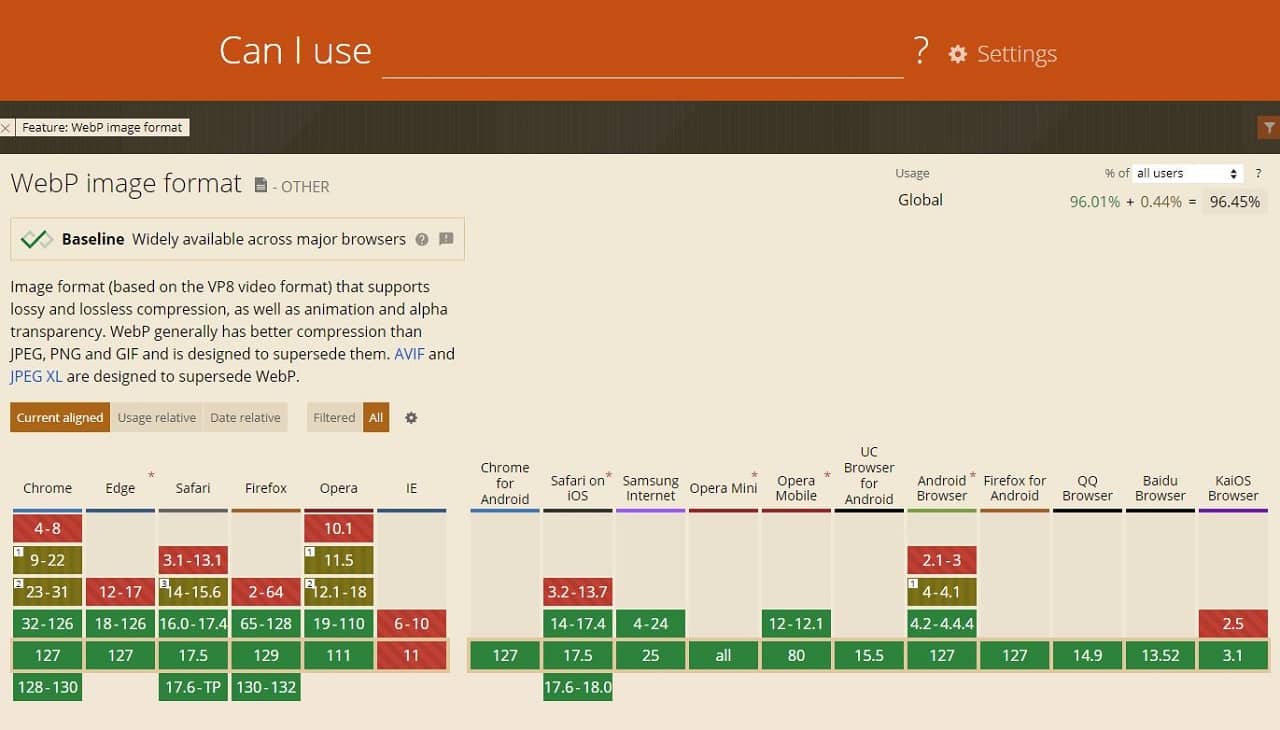Select Safari 3.1-13.1 cell
This screenshot has height=730, width=1280.
[193, 560]
